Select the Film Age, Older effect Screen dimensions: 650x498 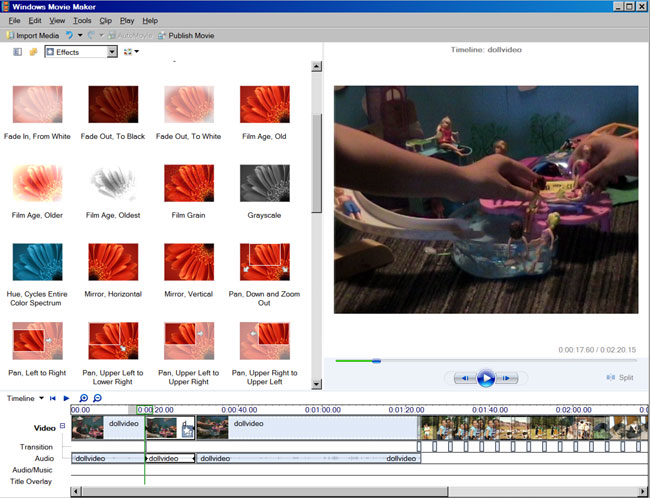(37, 192)
